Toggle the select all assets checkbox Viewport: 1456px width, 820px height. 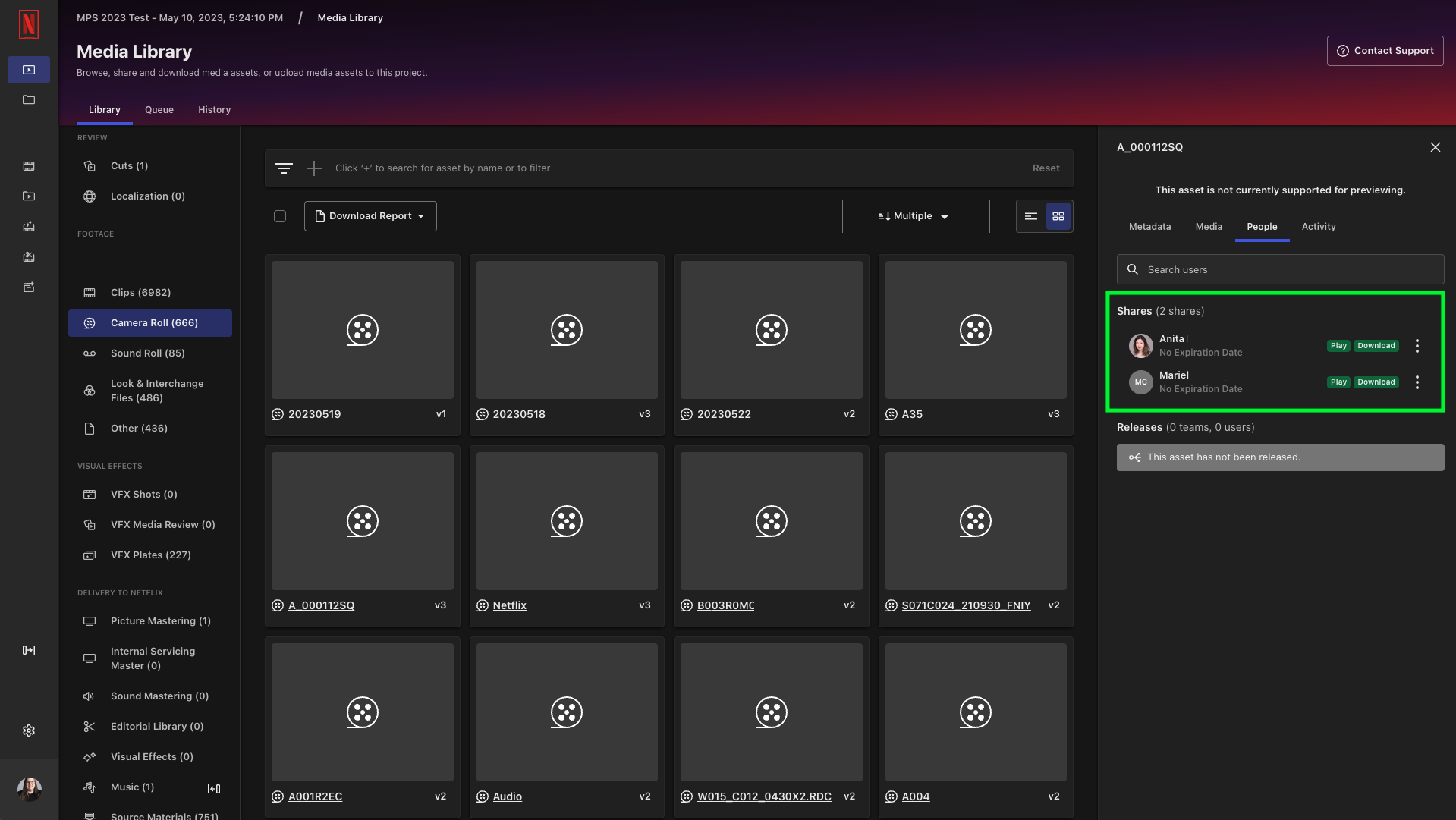click(280, 216)
